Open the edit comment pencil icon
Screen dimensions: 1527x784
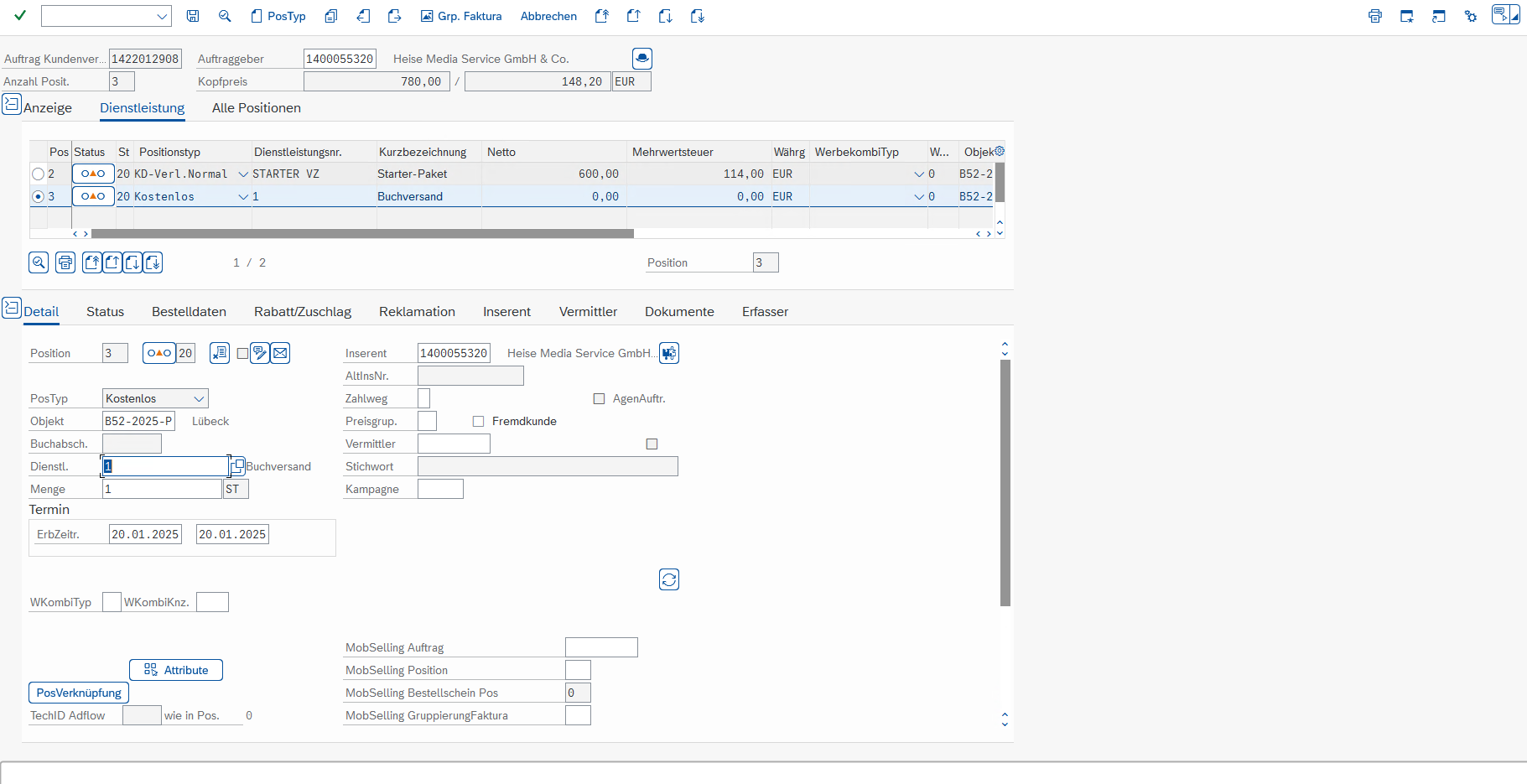click(x=260, y=353)
